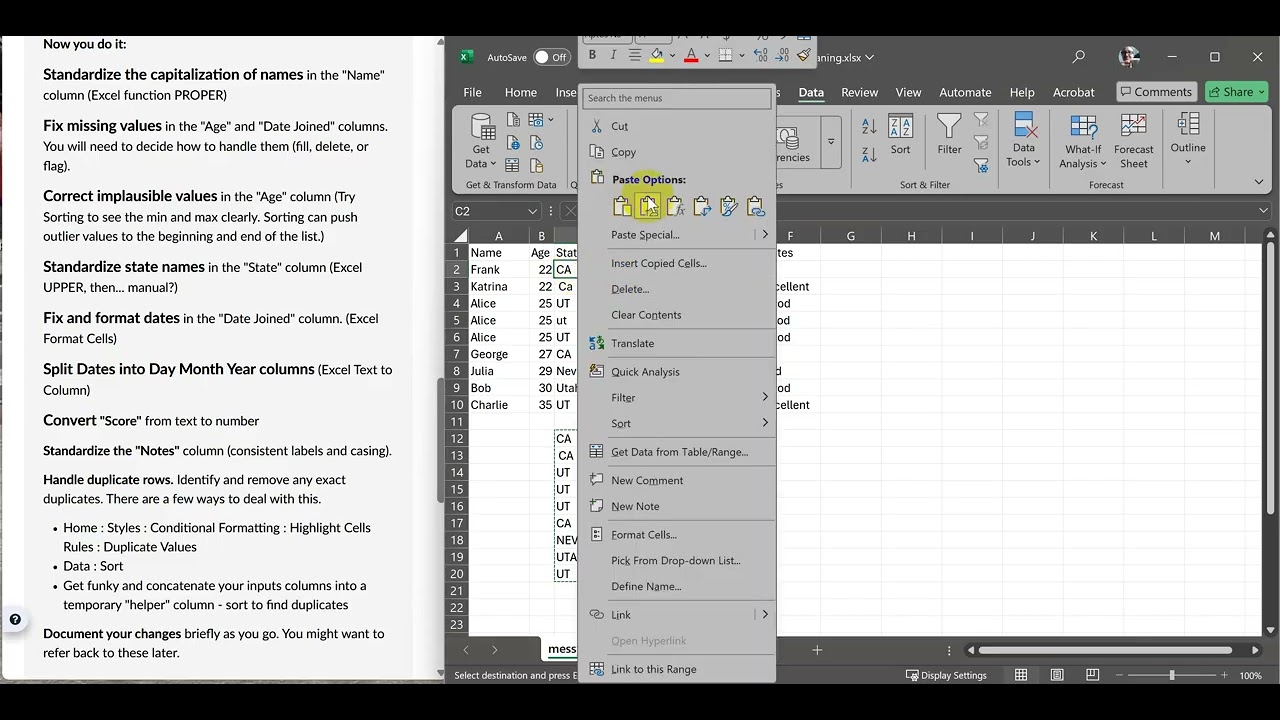
Task: Open the Sort dialog button
Action: click(900, 136)
